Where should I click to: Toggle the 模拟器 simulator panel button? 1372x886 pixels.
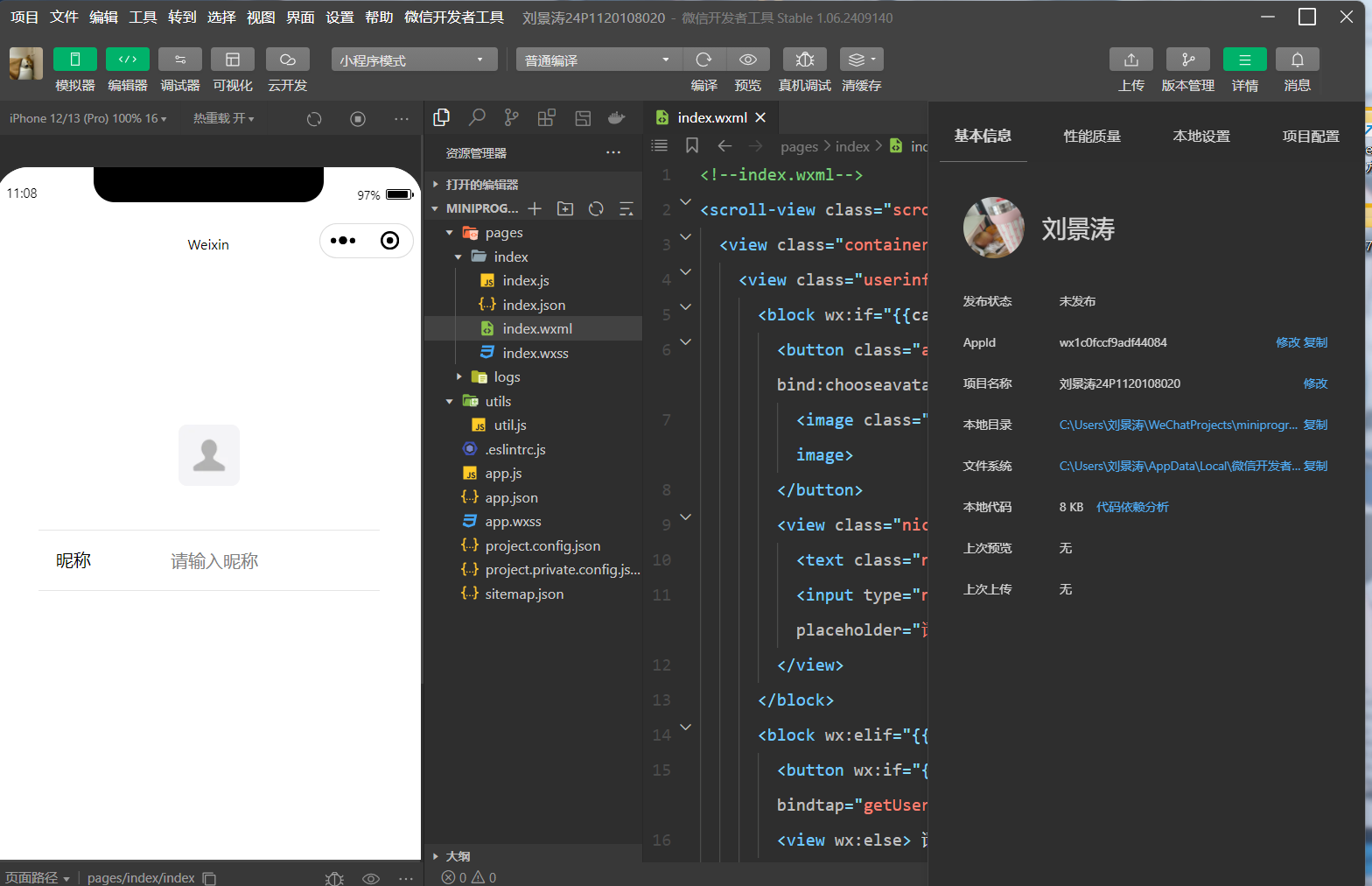[75, 60]
